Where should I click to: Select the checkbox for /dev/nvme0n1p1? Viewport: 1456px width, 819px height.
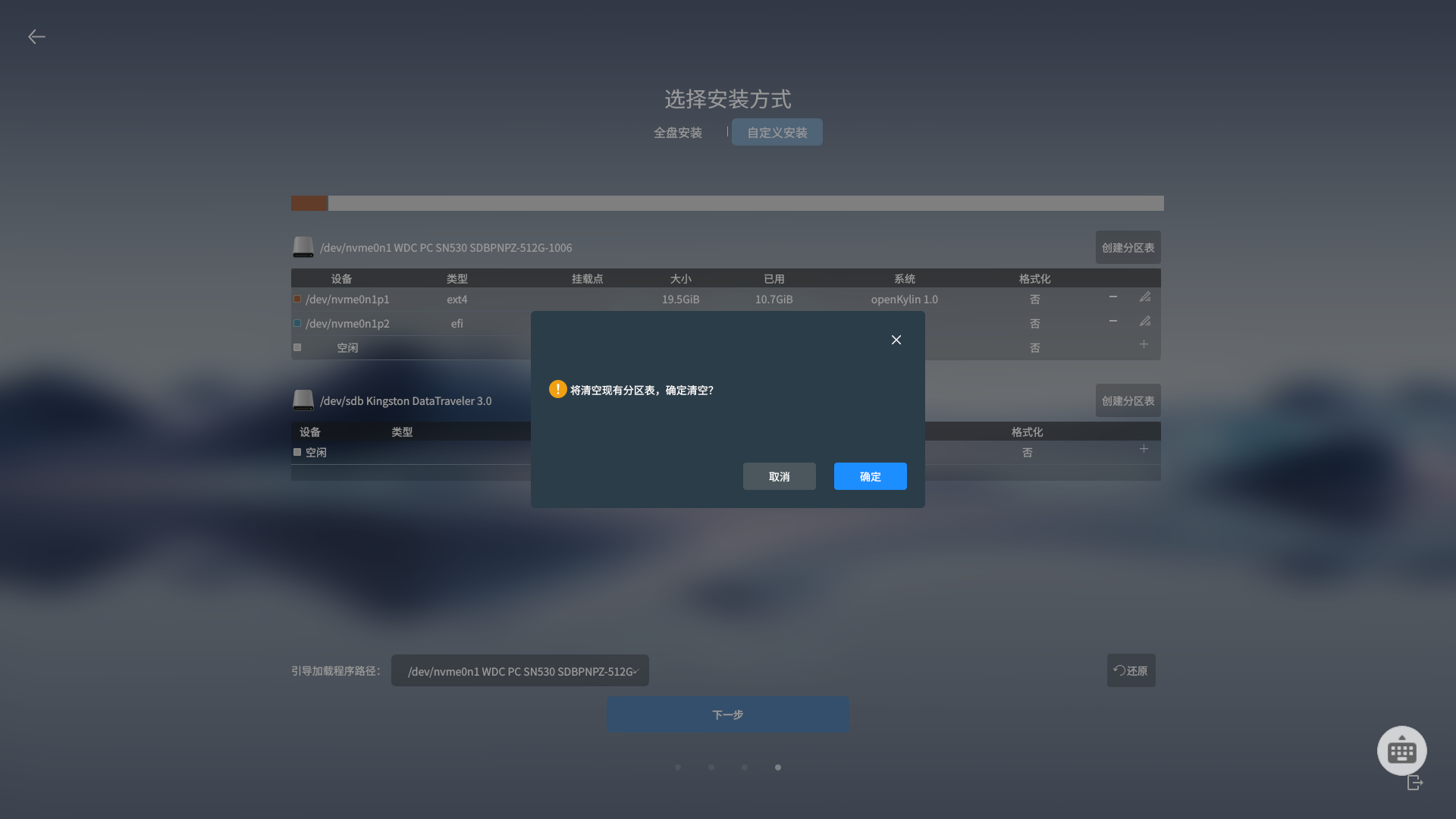[x=297, y=299]
